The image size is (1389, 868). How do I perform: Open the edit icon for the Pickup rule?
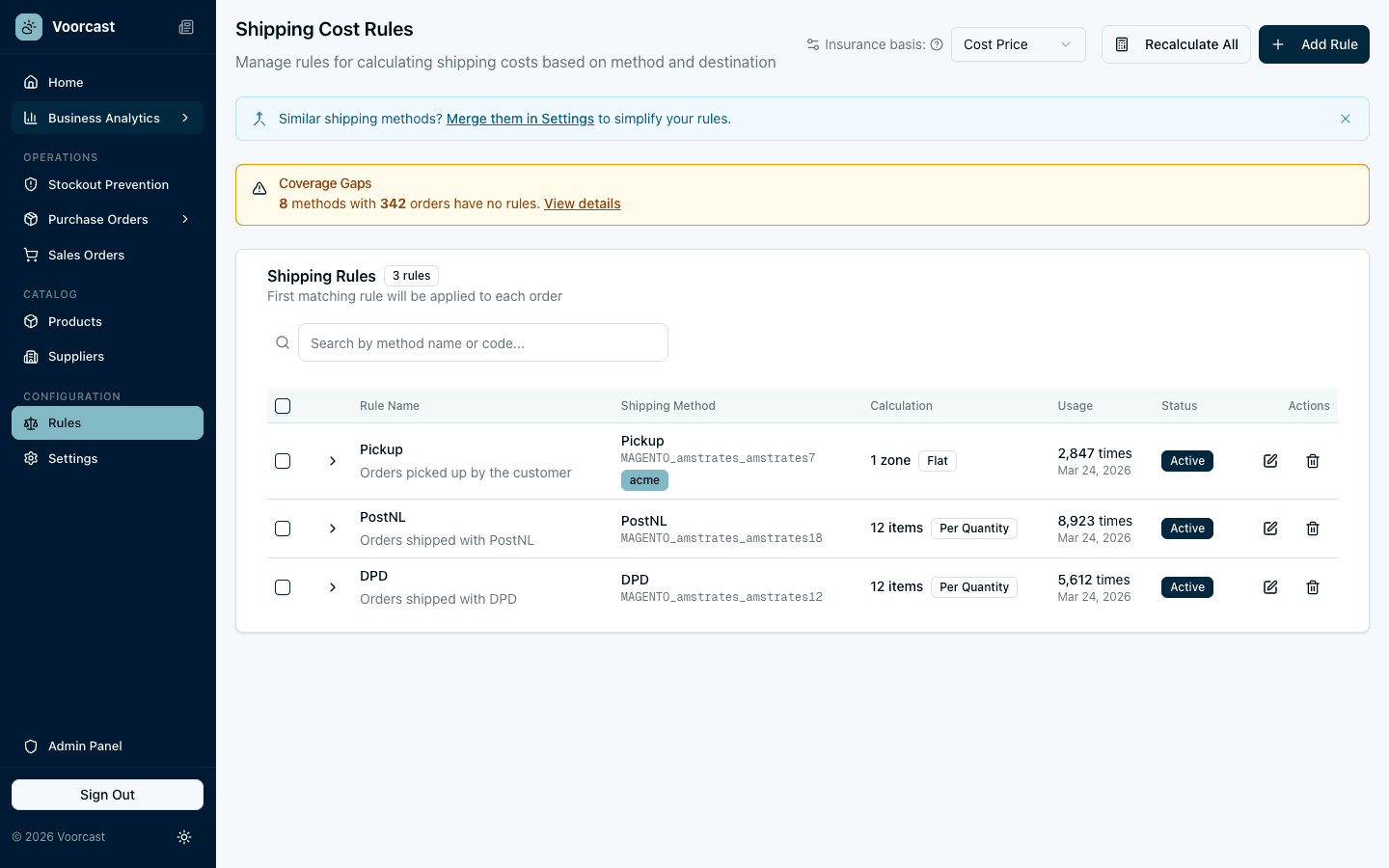point(1270,461)
